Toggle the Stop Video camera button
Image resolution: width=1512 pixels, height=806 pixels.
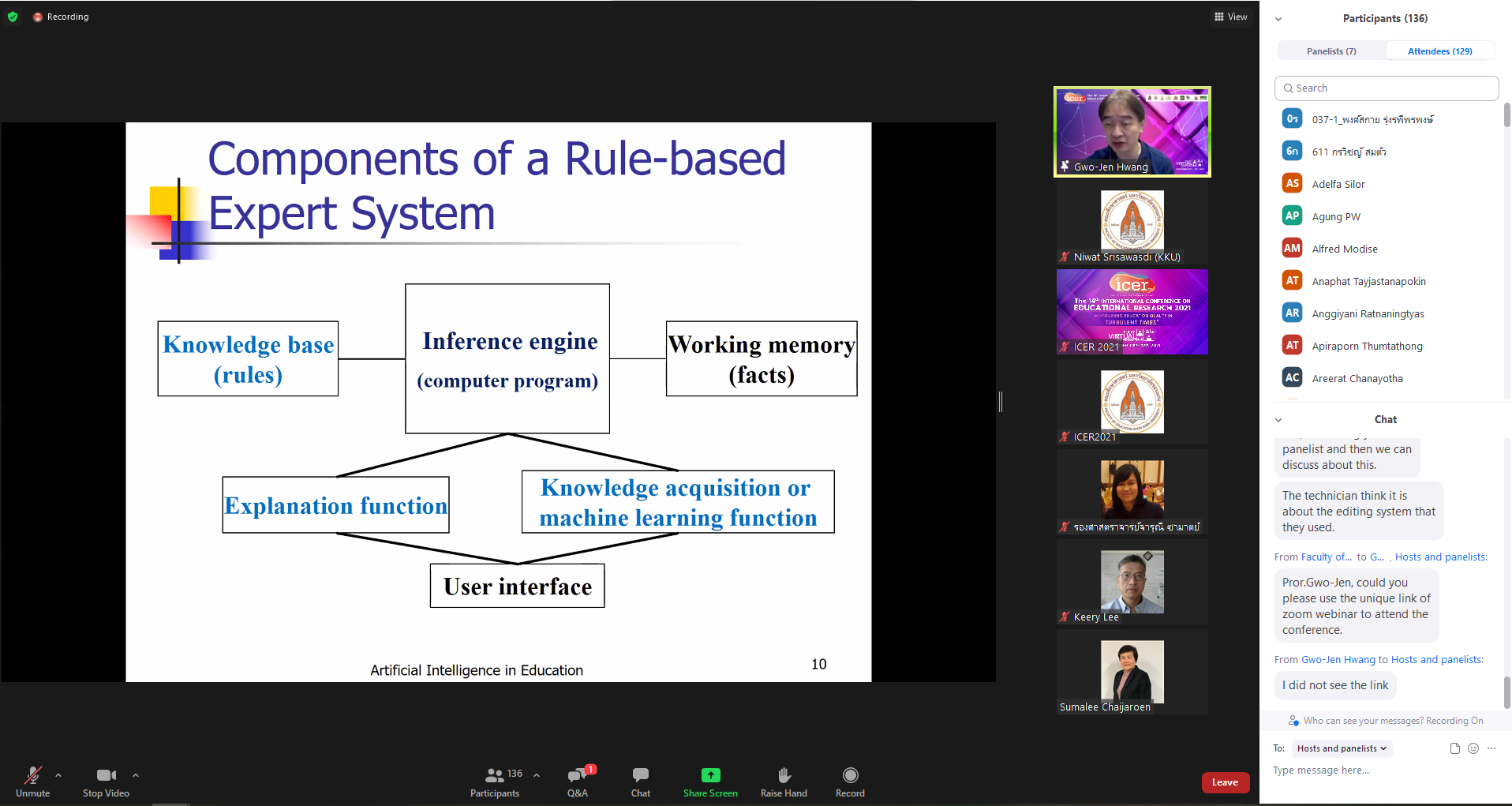click(x=106, y=775)
